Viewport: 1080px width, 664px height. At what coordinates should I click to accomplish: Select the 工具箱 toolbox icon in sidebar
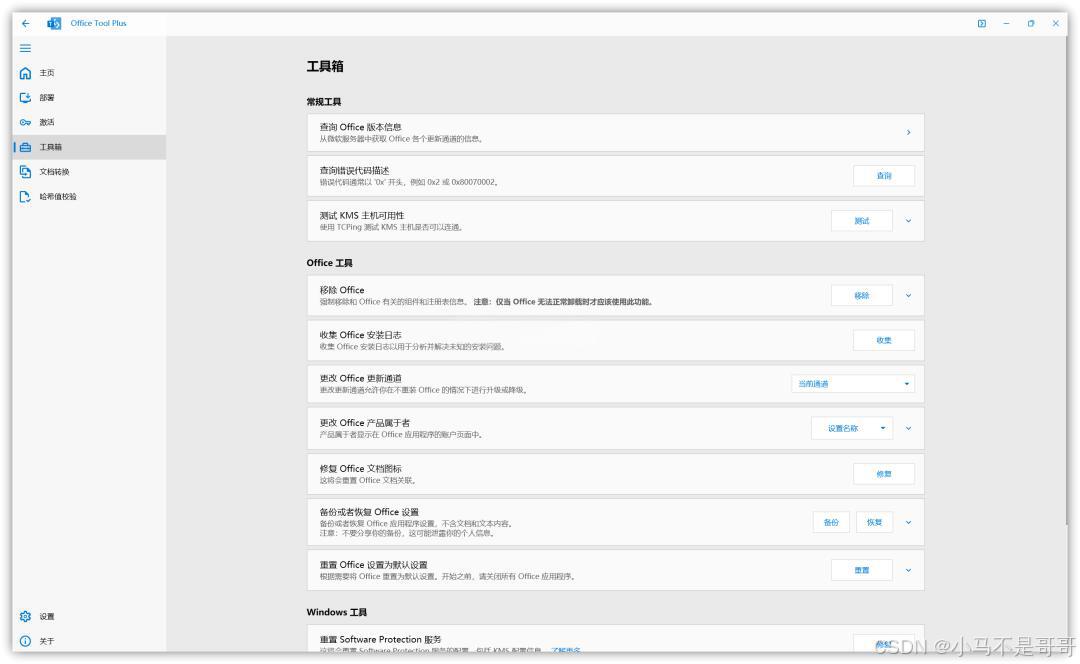tap(25, 147)
